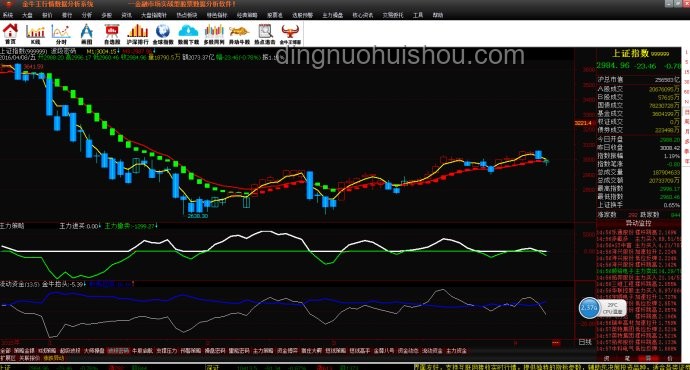Open the 热点追击 magnifier icon
This screenshot has width=690, height=370.
coord(265,34)
